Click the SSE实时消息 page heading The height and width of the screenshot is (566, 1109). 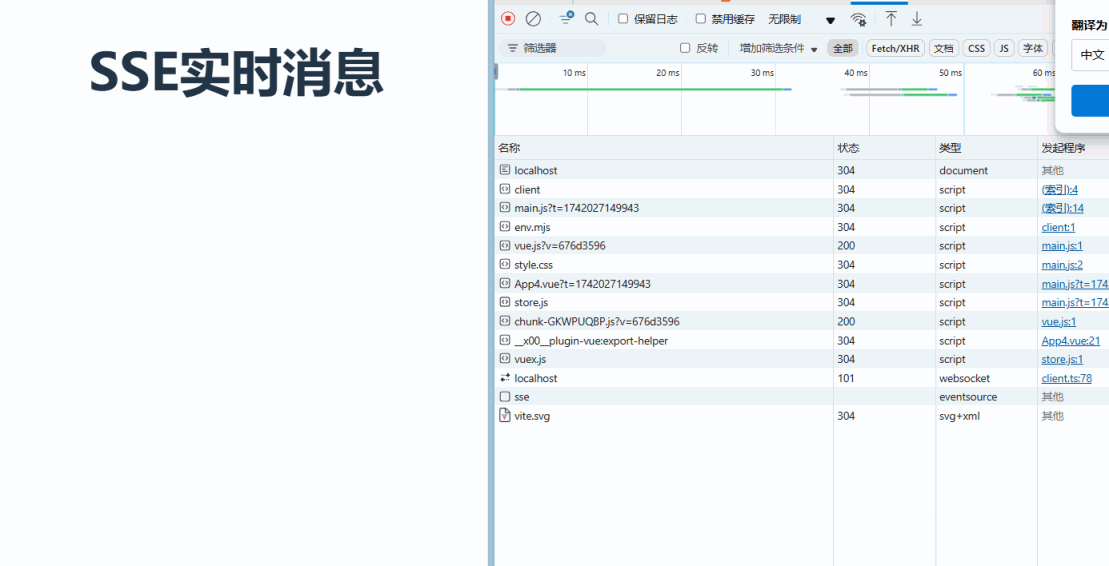point(237,73)
